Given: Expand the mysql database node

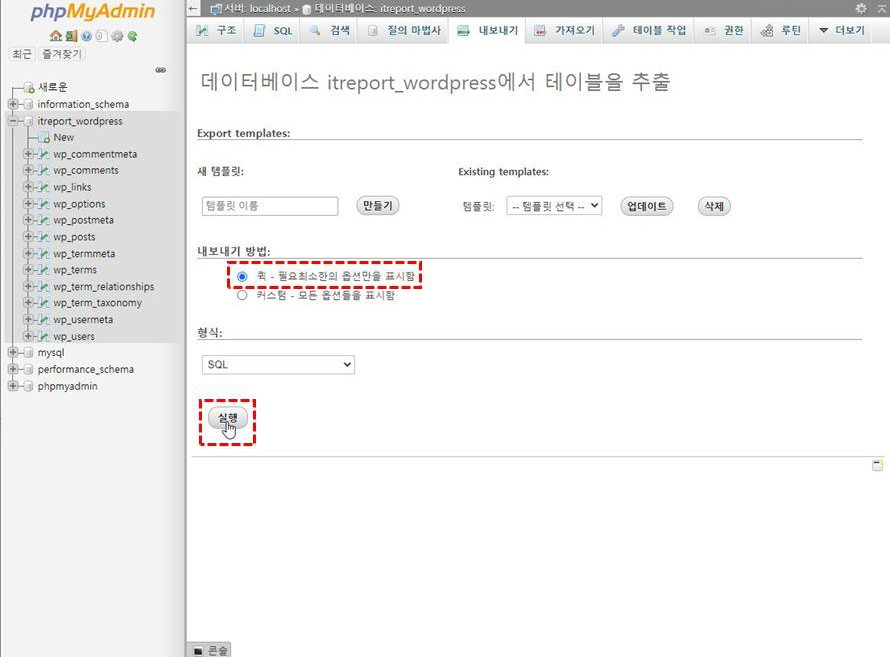Looking at the screenshot, I should [x=12, y=353].
